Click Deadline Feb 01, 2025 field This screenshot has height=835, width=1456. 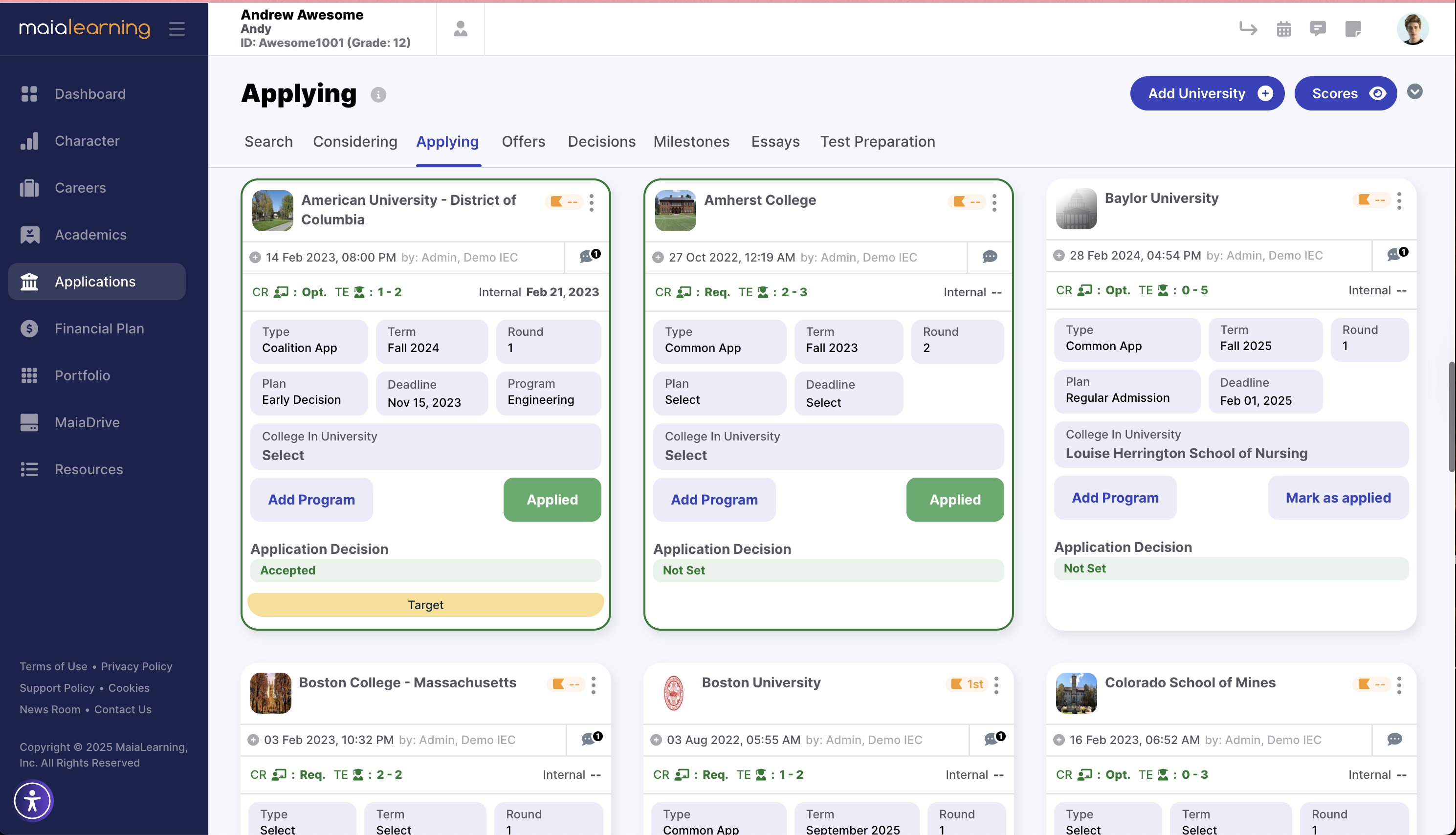[x=1265, y=391]
